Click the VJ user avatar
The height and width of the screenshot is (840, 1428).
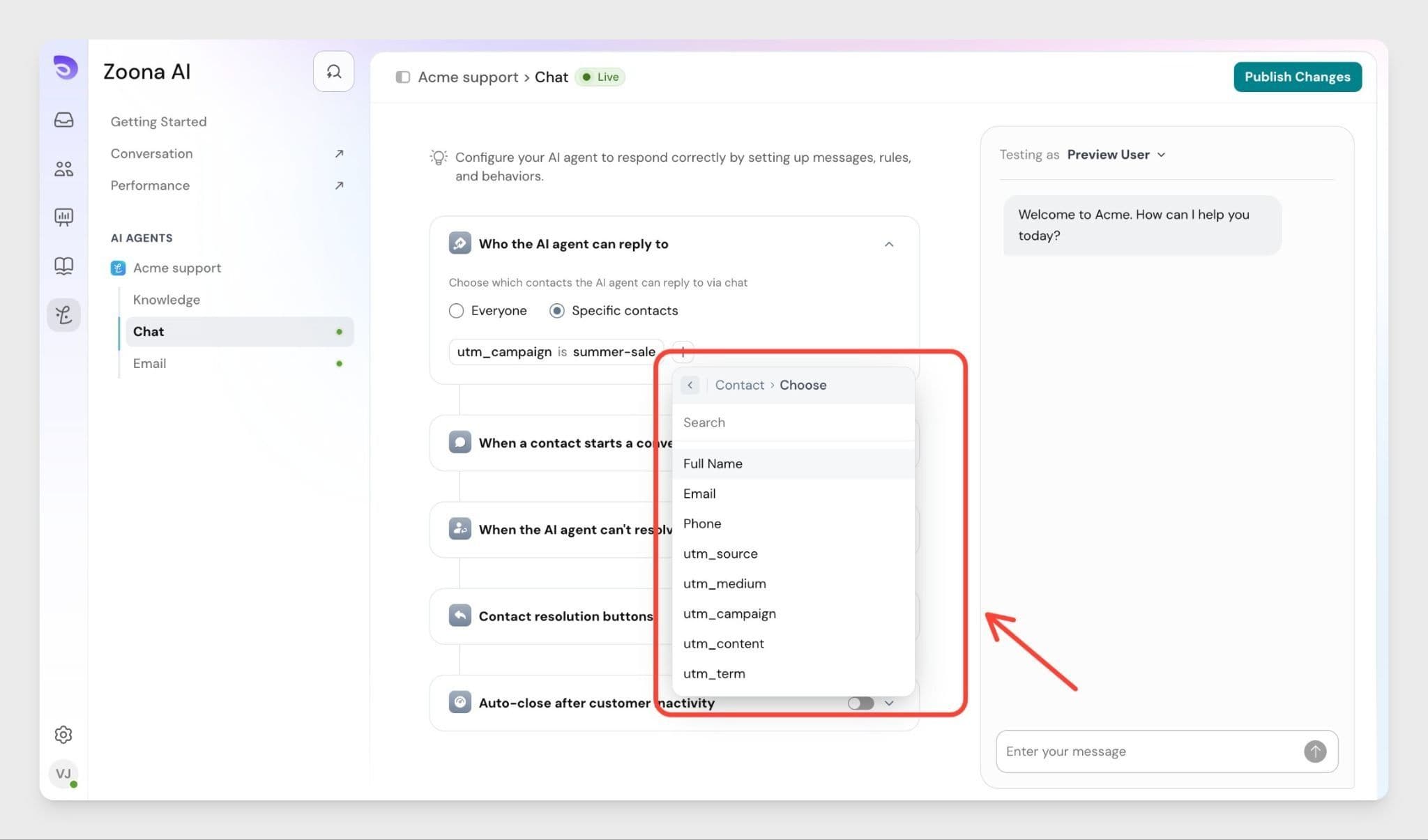63,774
